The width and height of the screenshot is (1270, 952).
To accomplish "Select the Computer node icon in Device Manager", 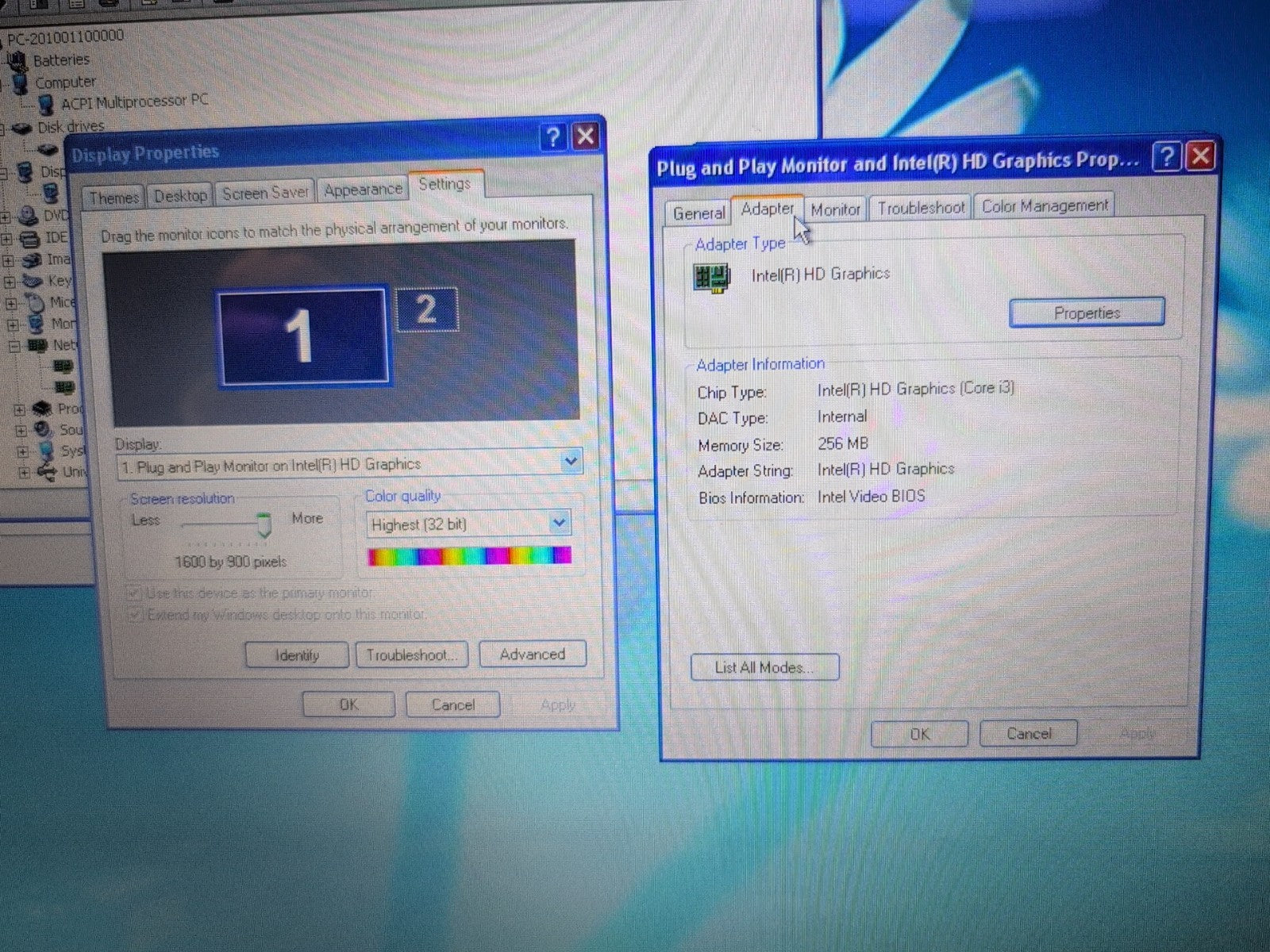I will 21,83.
